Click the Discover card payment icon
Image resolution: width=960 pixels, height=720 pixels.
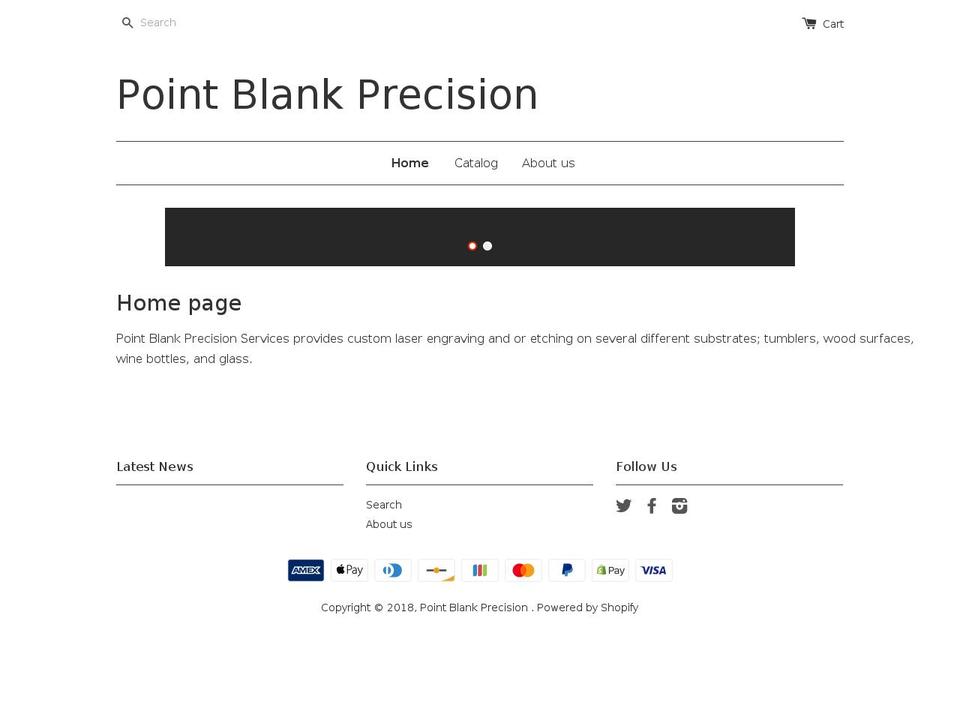coord(436,570)
